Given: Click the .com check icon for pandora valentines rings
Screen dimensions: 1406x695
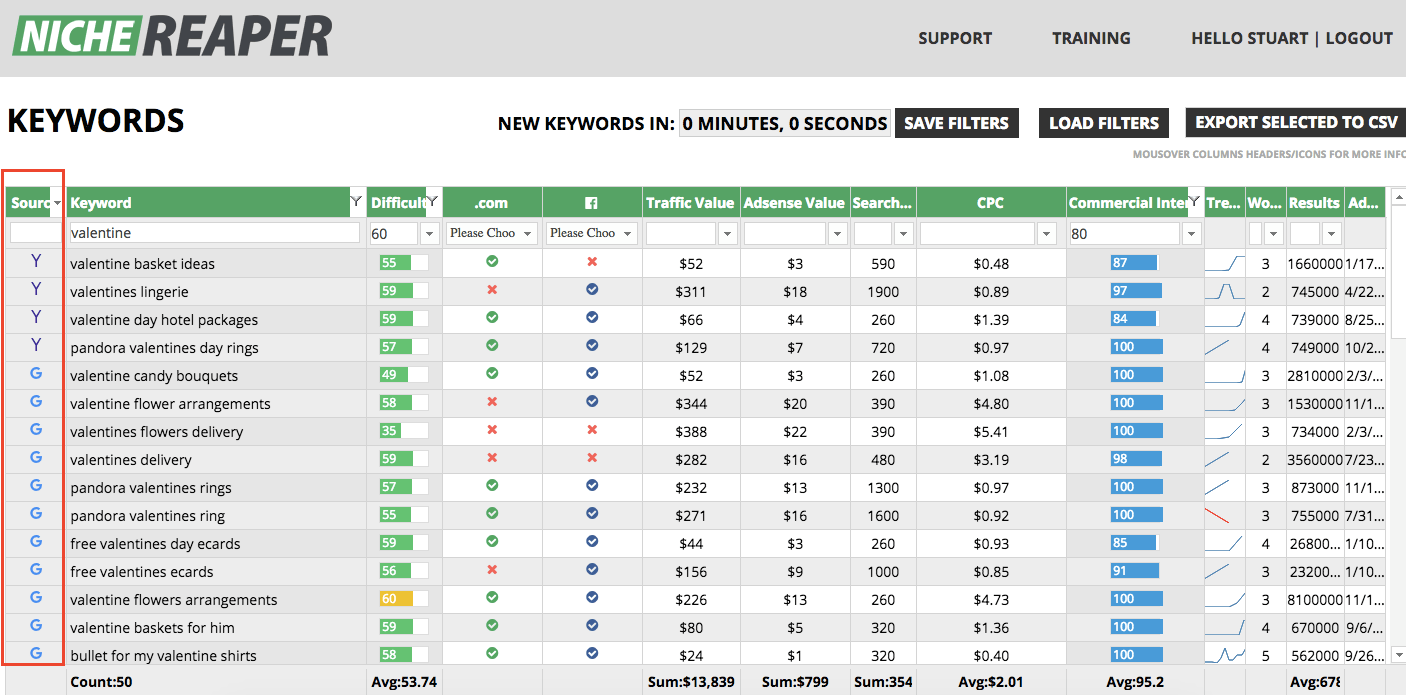Looking at the screenshot, I should click(492, 485).
